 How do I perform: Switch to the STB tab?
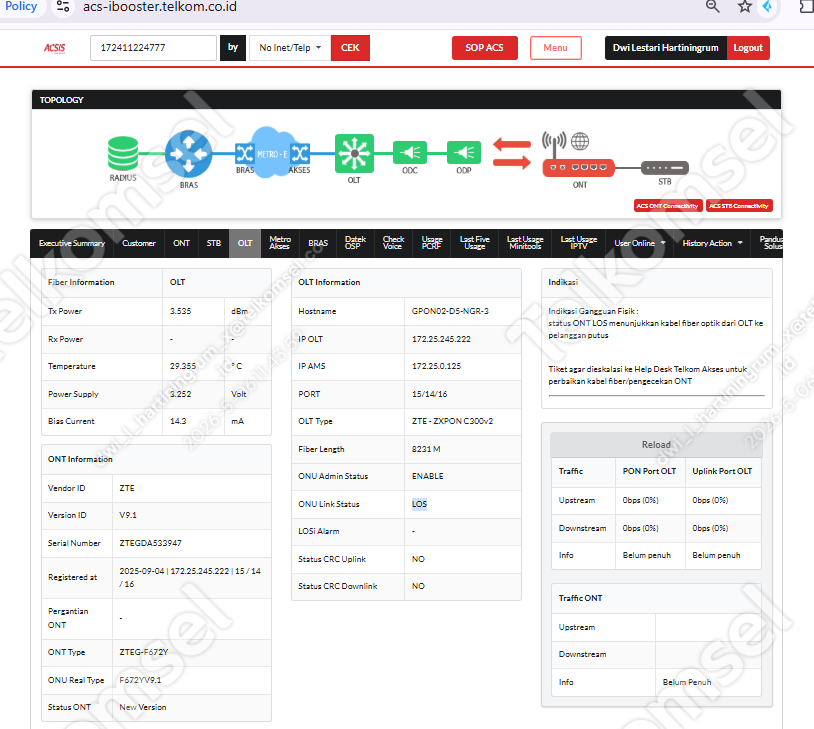(x=213, y=243)
